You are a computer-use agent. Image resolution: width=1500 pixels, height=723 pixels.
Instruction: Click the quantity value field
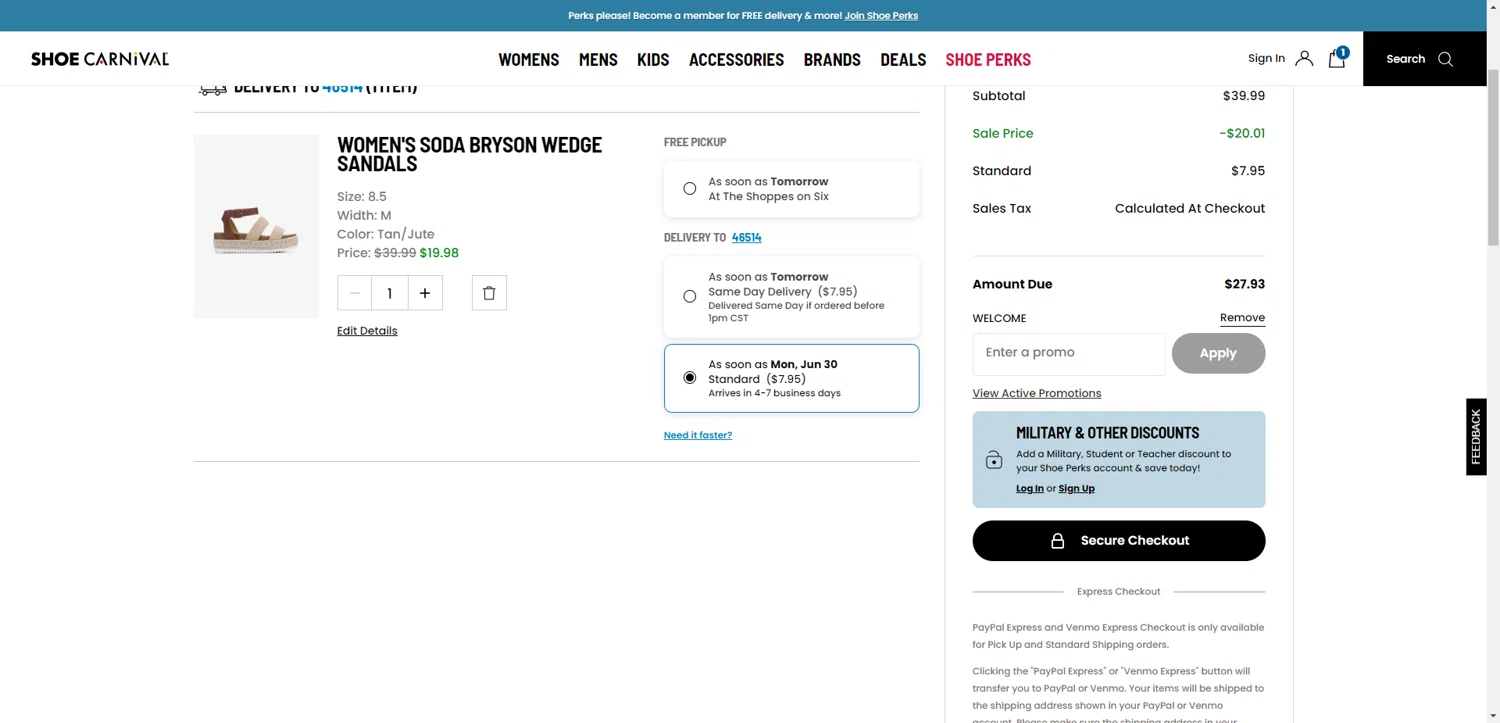coord(390,293)
